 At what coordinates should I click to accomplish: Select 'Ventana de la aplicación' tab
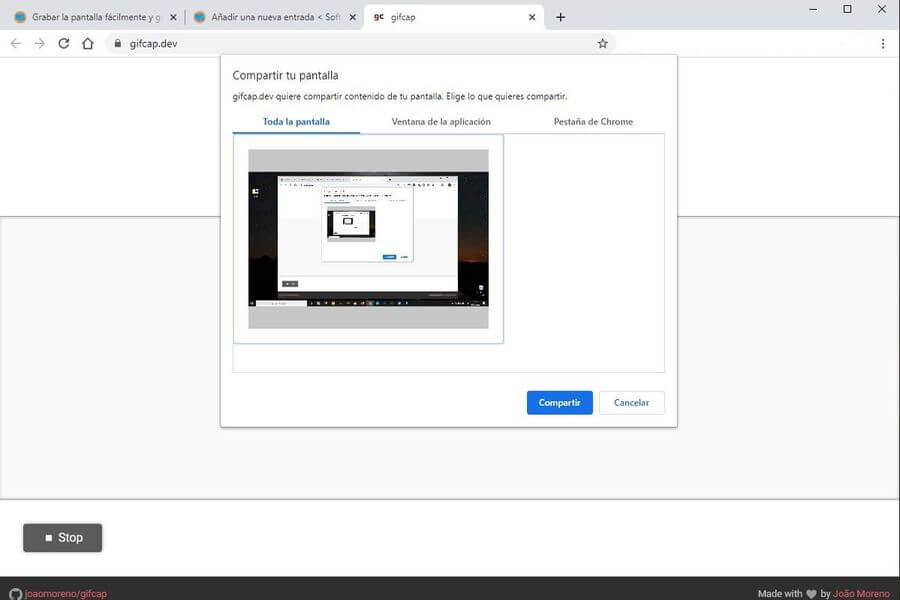tap(441, 122)
